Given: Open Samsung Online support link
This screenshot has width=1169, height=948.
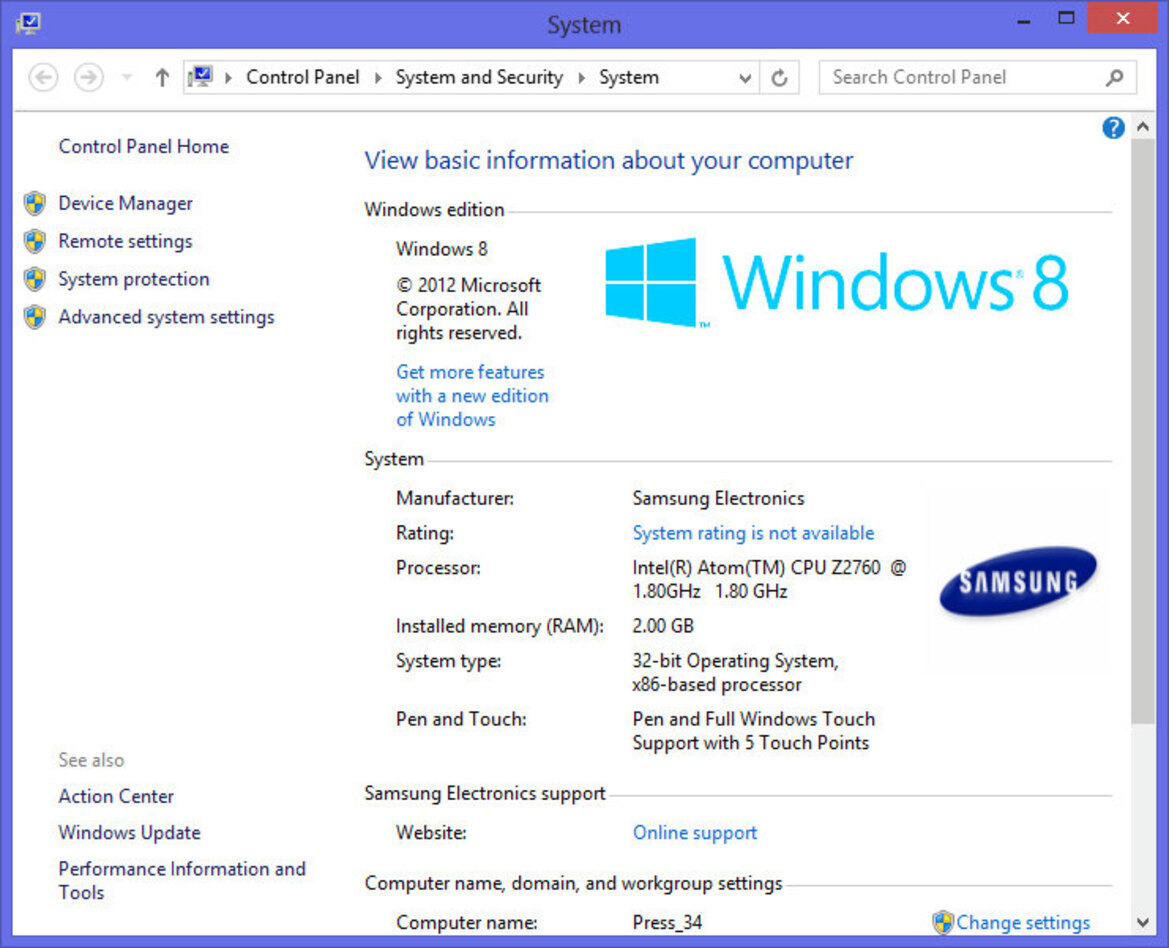Looking at the screenshot, I should click(695, 833).
